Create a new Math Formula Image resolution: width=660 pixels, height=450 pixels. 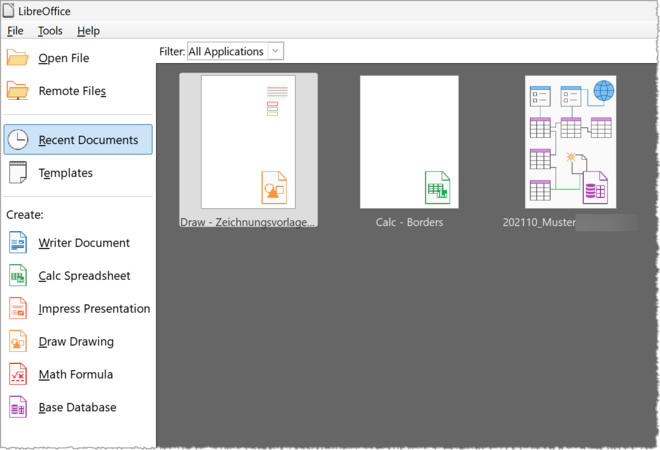(x=75, y=374)
